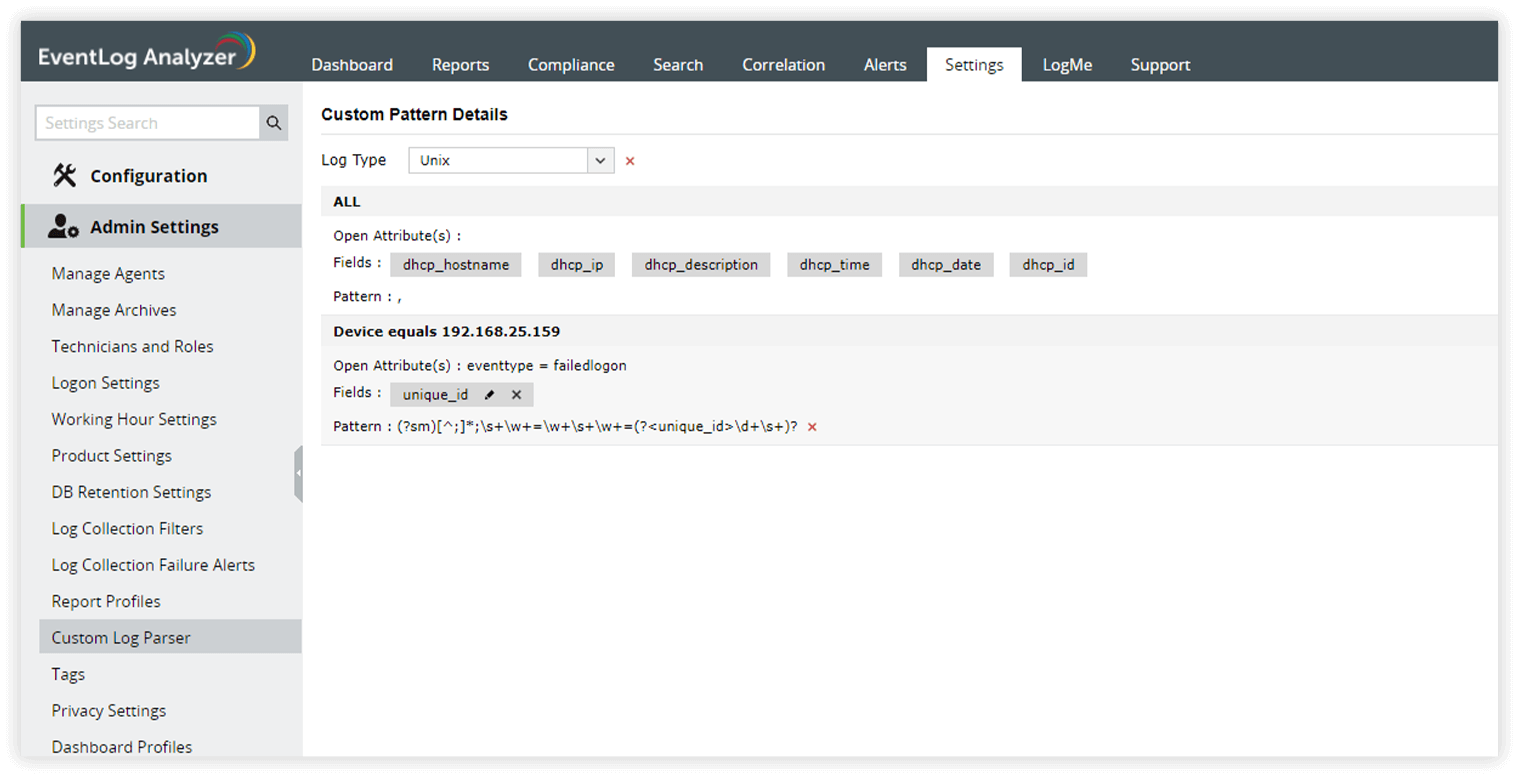Click the 'Device equals 192.168.25.159' header

tap(909, 331)
